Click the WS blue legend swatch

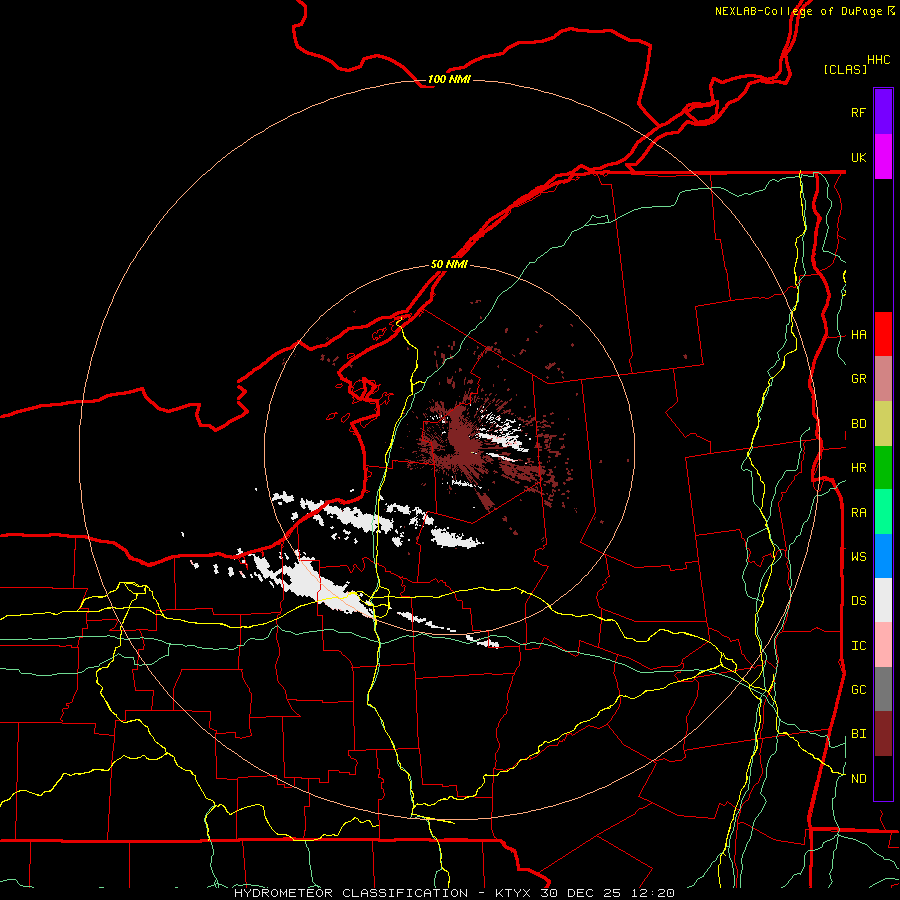tap(883, 556)
